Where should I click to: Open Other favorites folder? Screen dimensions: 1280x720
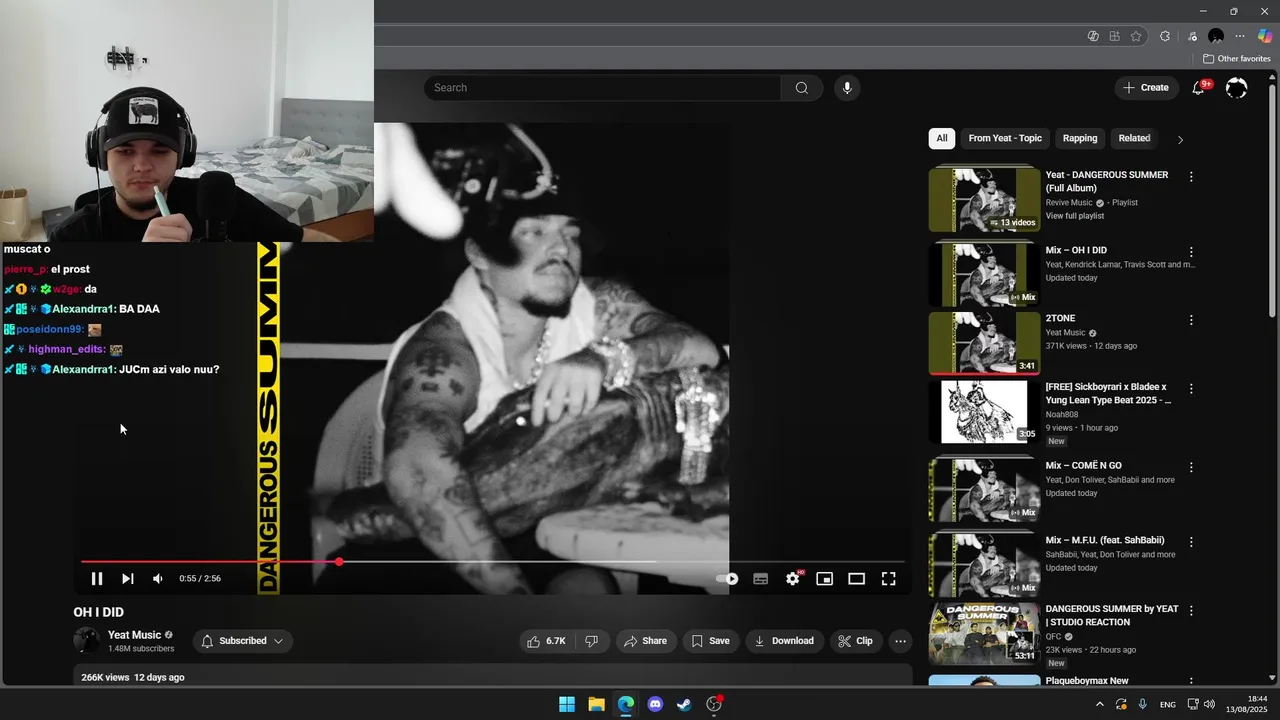(1237, 59)
